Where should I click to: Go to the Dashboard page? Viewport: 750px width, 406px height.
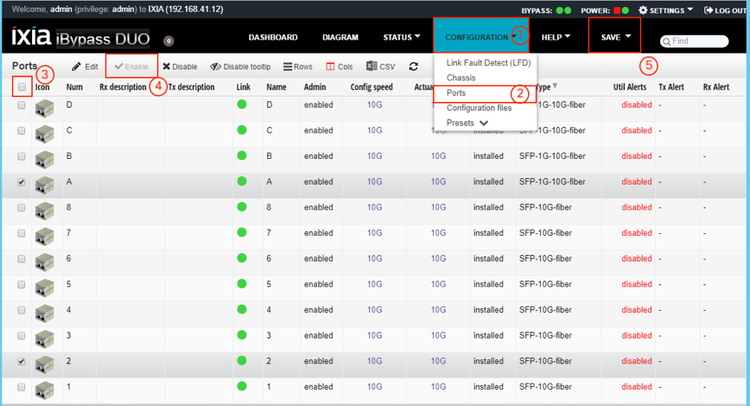point(273,37)
